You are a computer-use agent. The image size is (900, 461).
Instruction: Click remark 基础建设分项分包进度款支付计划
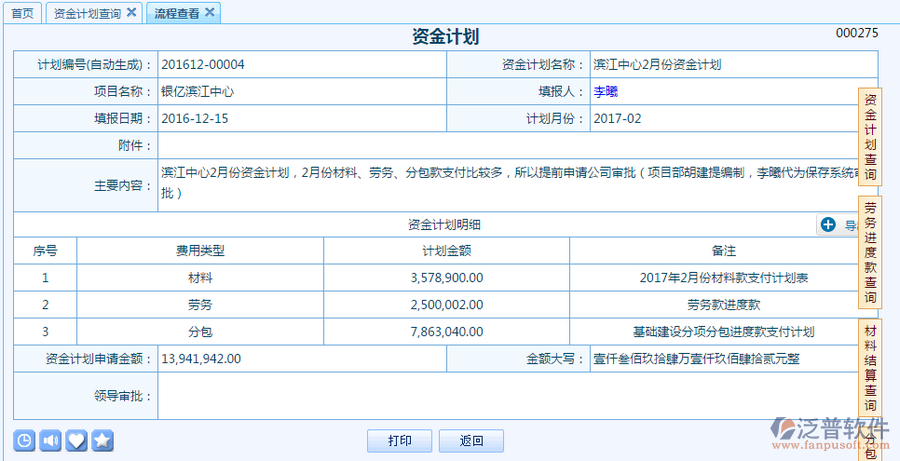(724, 332)
